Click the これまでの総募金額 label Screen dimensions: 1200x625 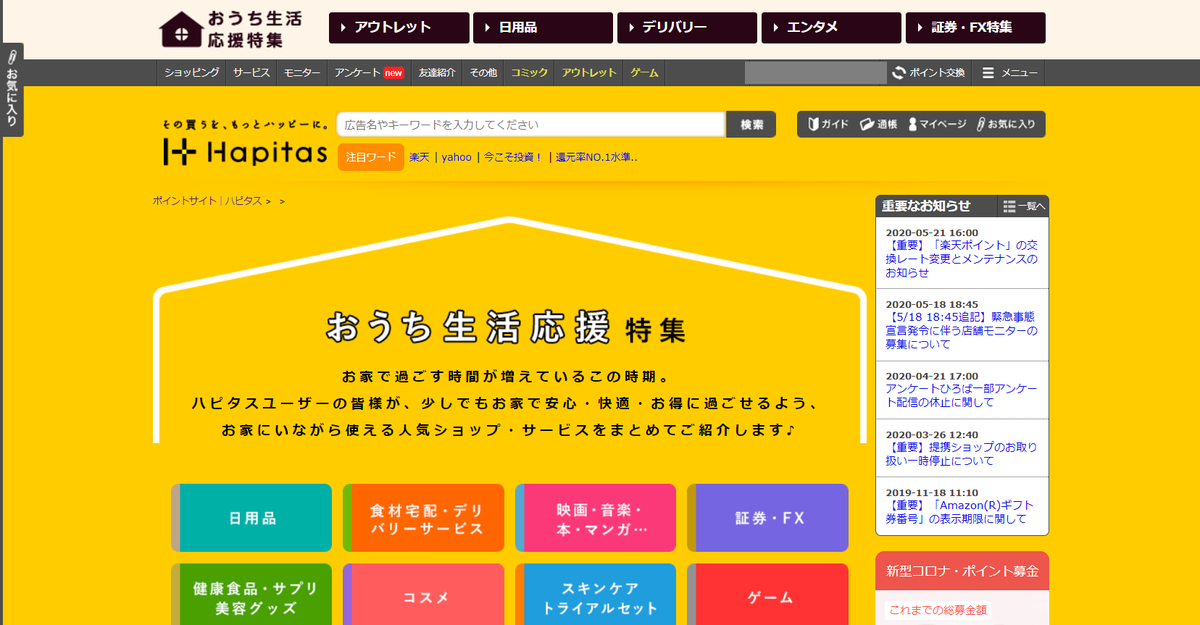pyautogui.click(x=938, y=610)
